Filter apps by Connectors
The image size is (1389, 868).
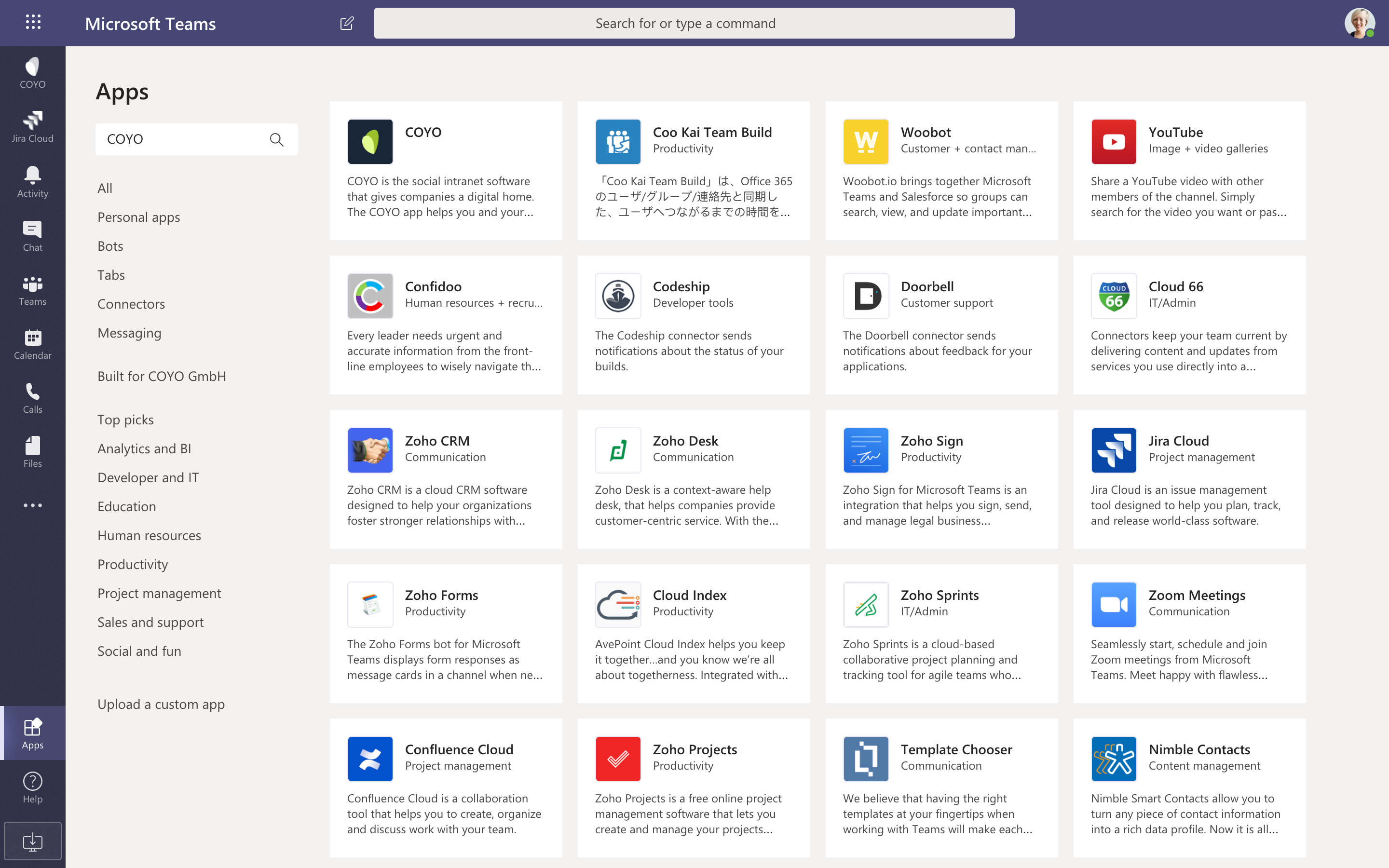point(132,304)
